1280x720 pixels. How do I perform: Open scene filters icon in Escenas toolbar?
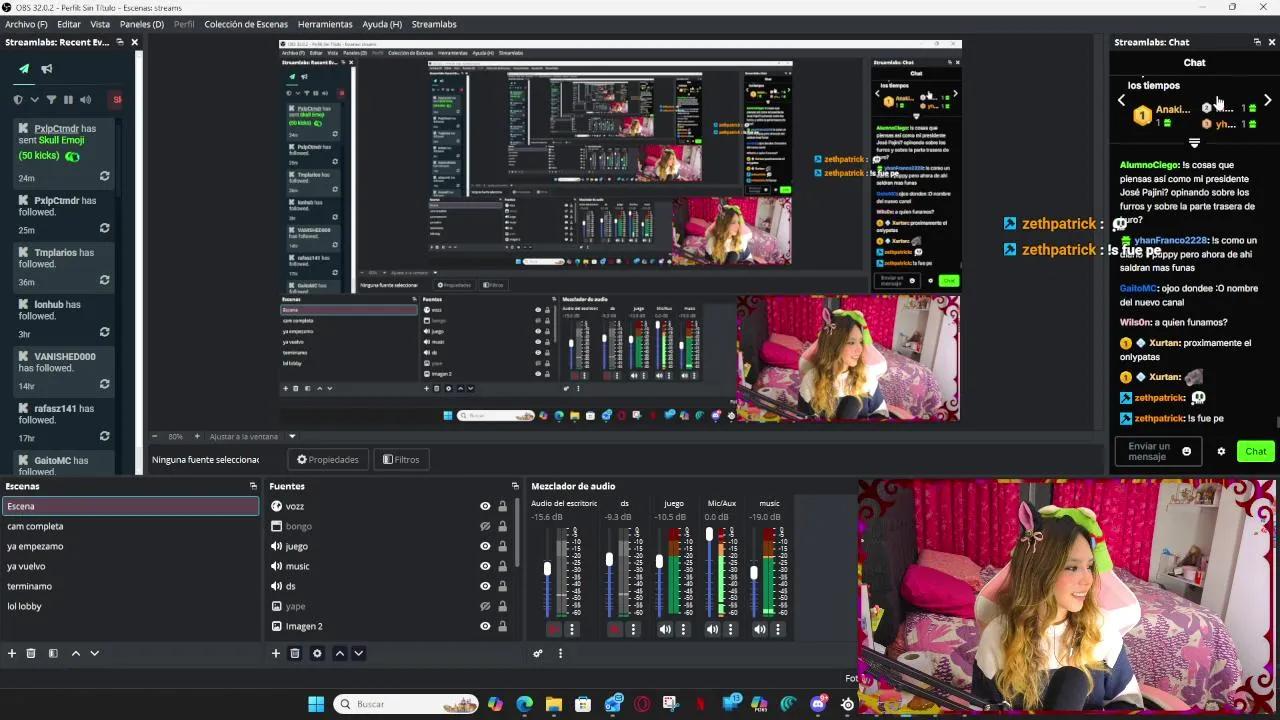pyautogui.click(x=53, y=653)
